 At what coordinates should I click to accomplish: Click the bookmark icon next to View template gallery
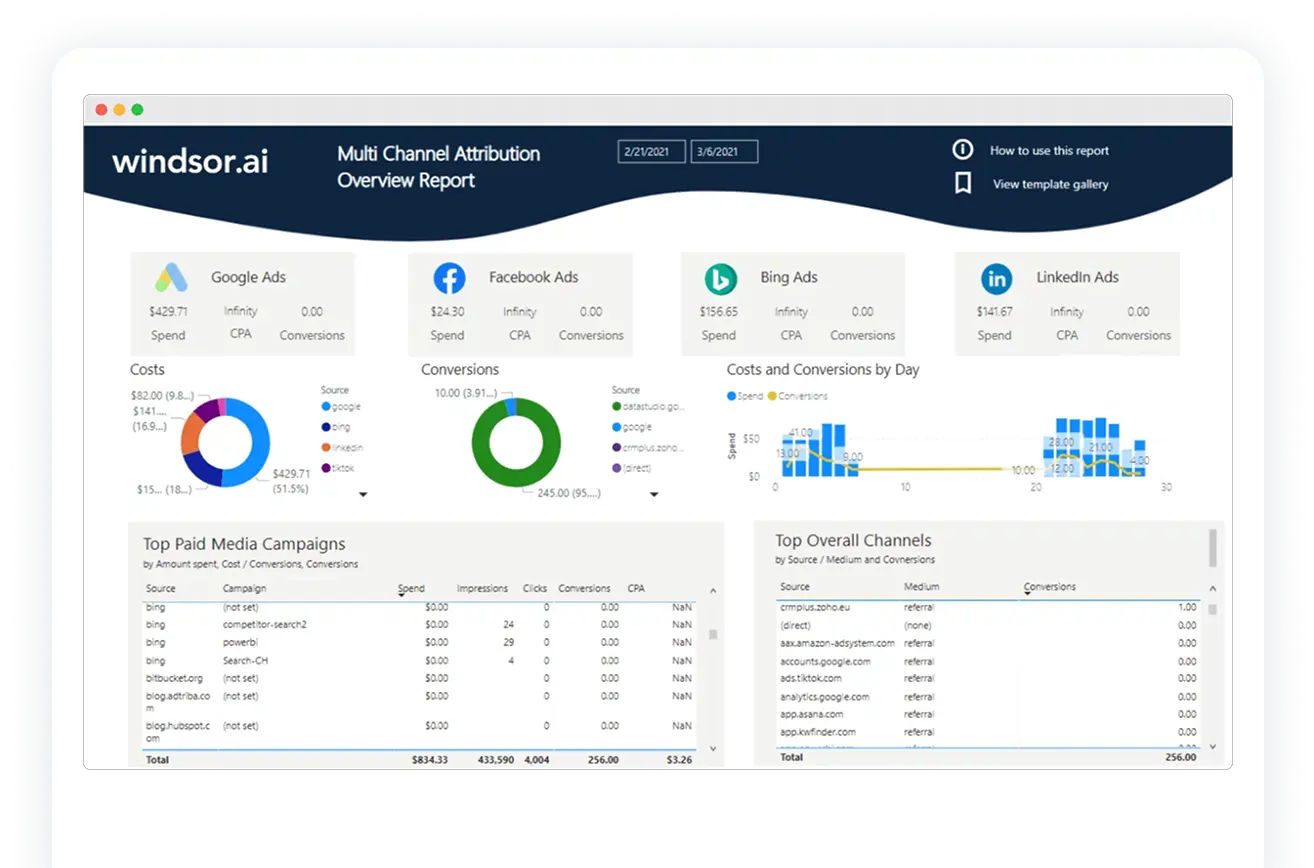tap(962, 183)
